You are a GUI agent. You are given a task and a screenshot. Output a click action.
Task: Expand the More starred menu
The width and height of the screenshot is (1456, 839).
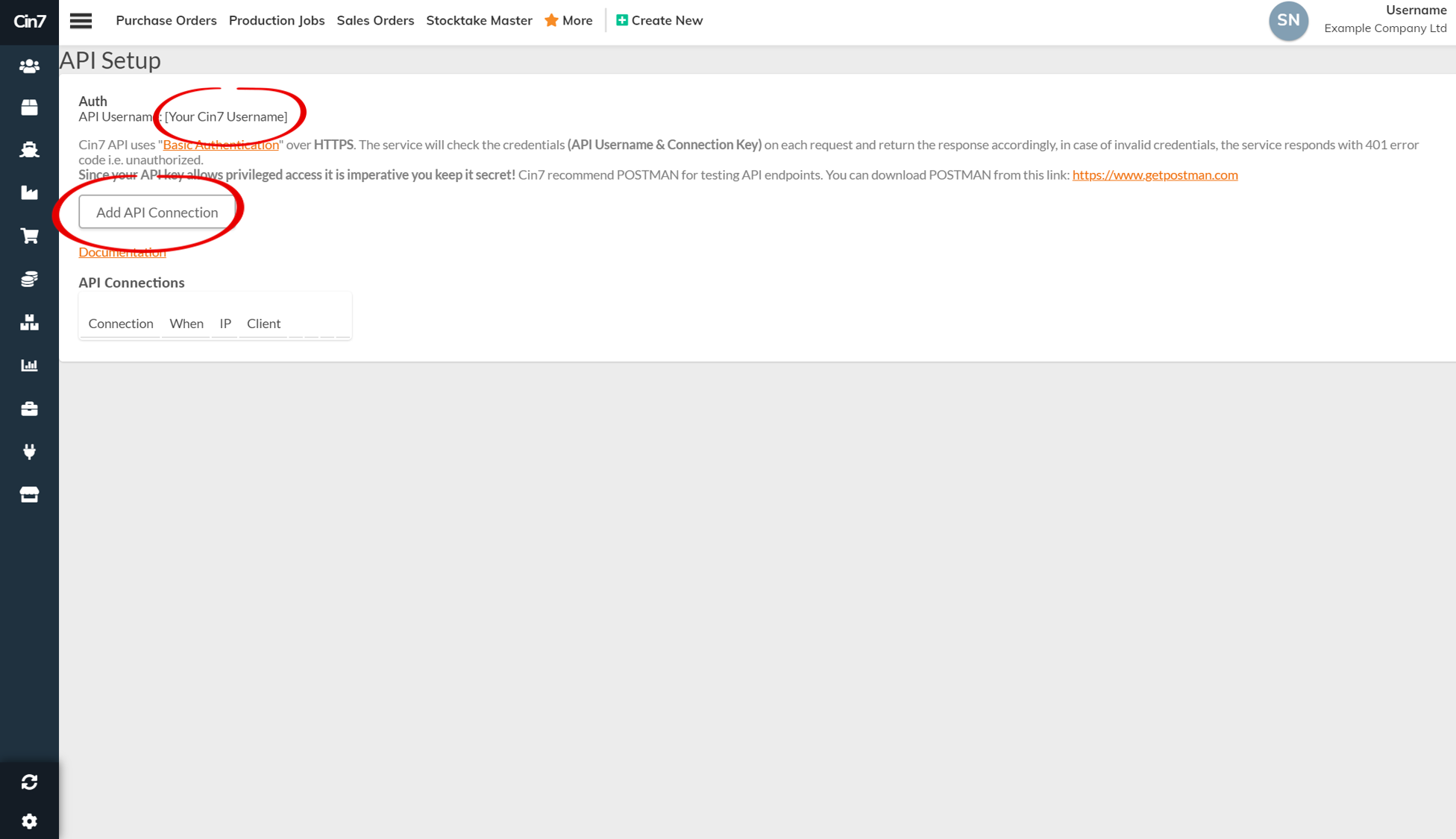(x=568, y=20)
